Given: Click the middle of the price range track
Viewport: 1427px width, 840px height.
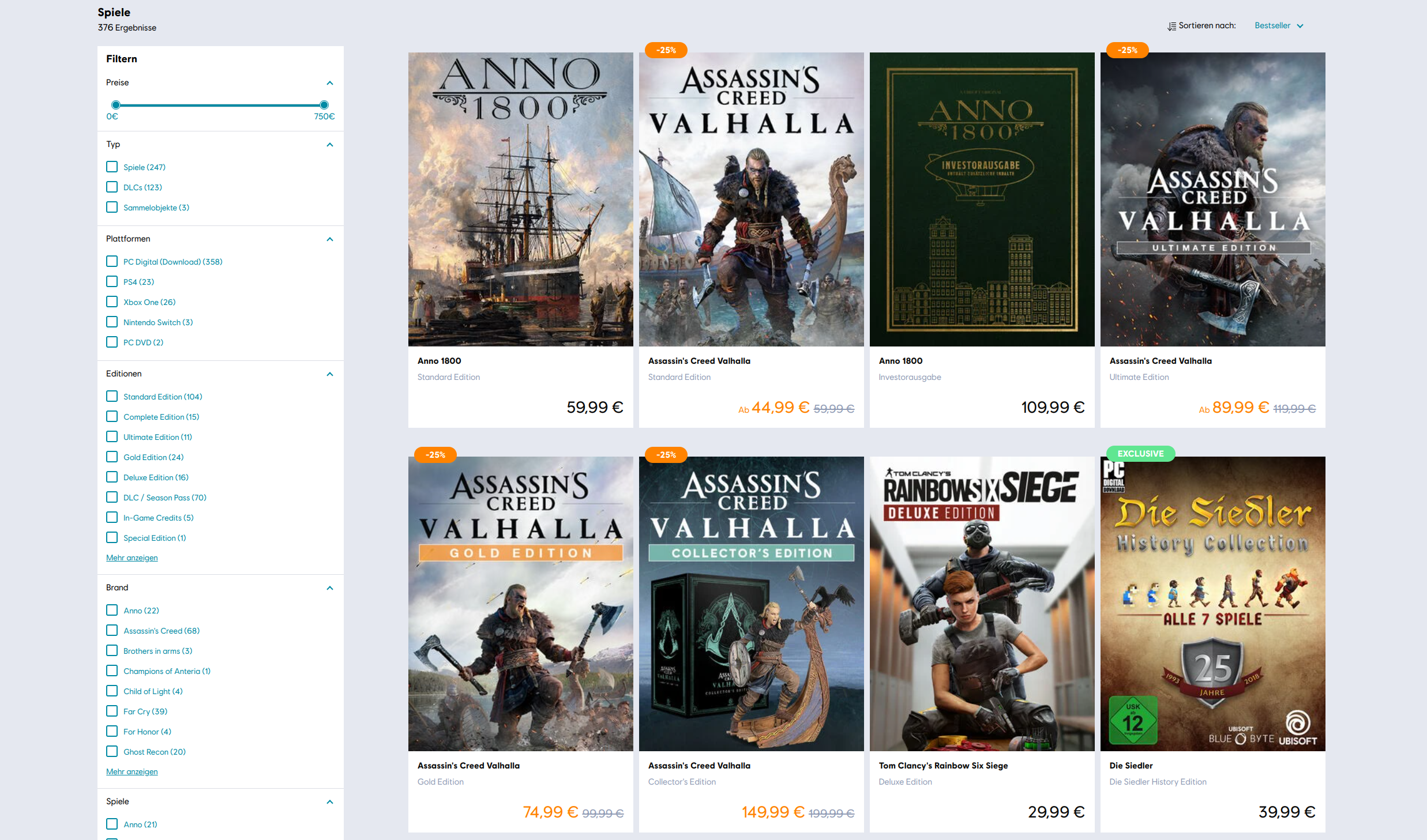Looking at the screenshot, I should [220, 105].
